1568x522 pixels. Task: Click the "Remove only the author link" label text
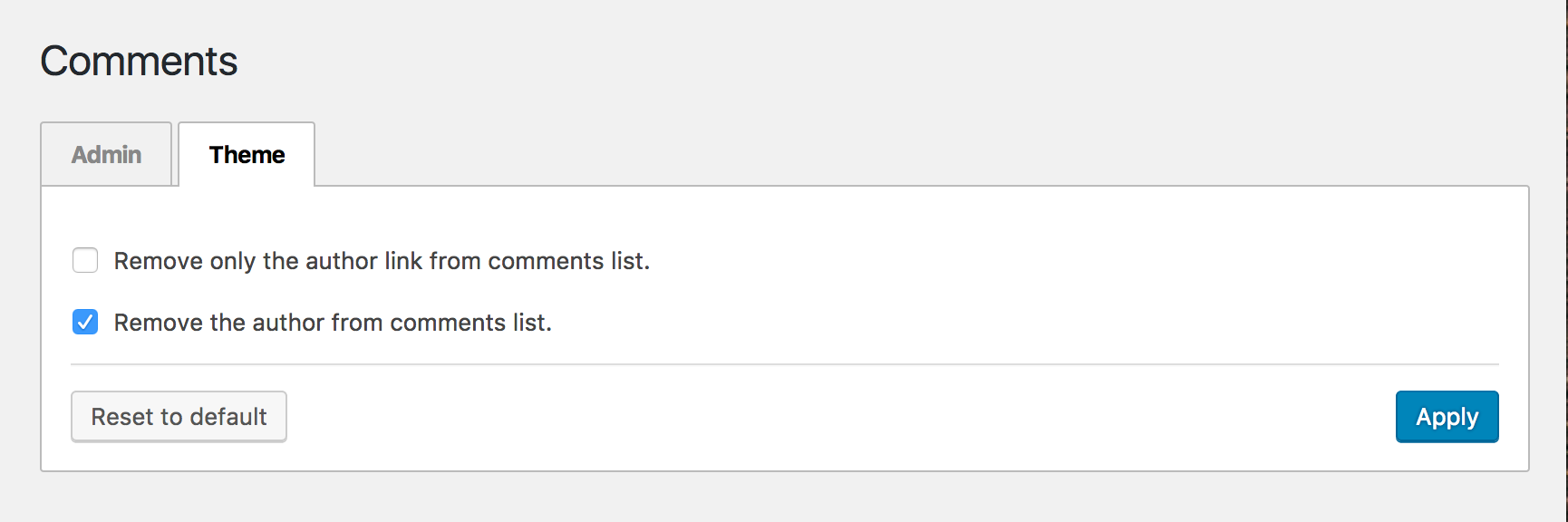pos(382,261)
